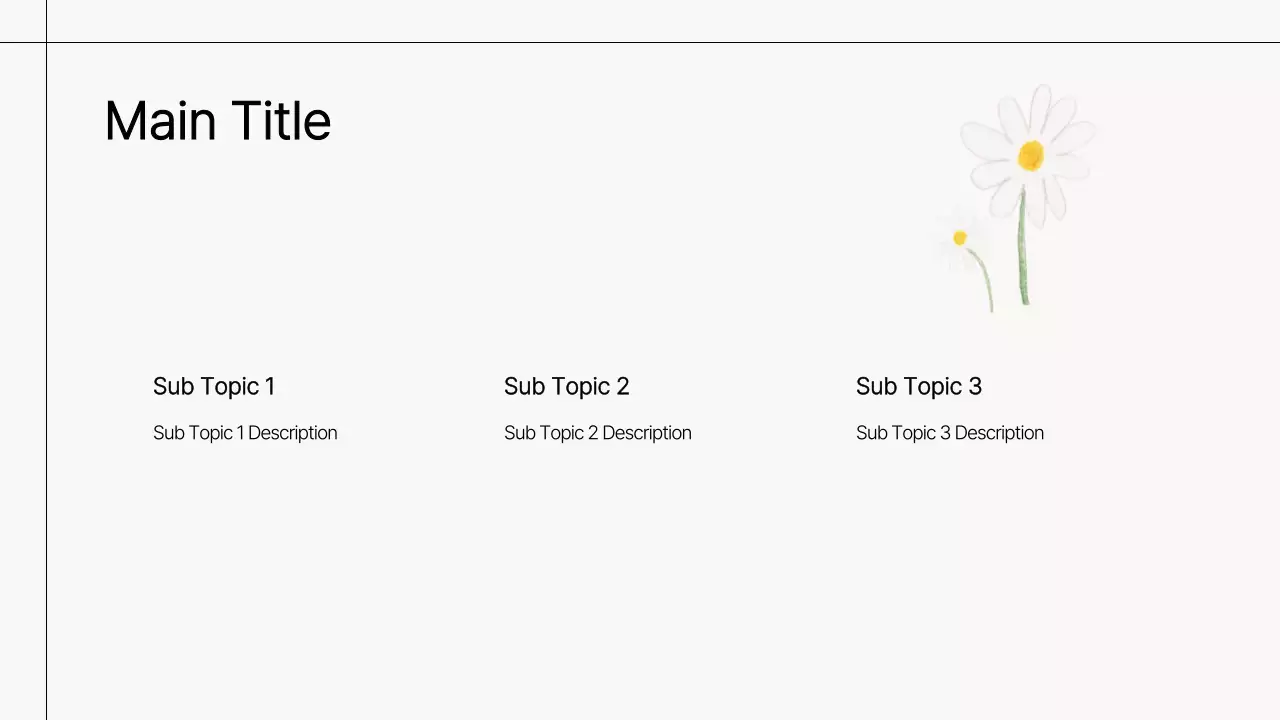This screenshot has width=1280, height=720.
Task: Select the Sub Topic 1 heading
Action: click(214, 387)
